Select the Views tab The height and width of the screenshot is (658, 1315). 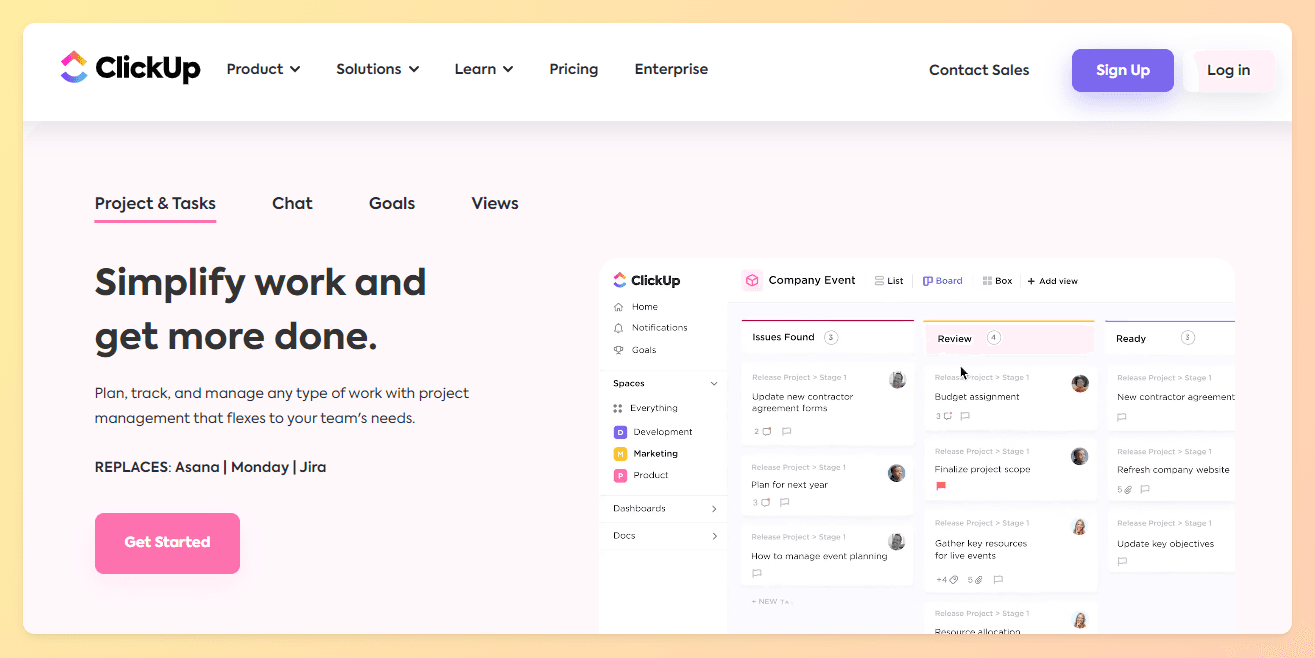495,203
